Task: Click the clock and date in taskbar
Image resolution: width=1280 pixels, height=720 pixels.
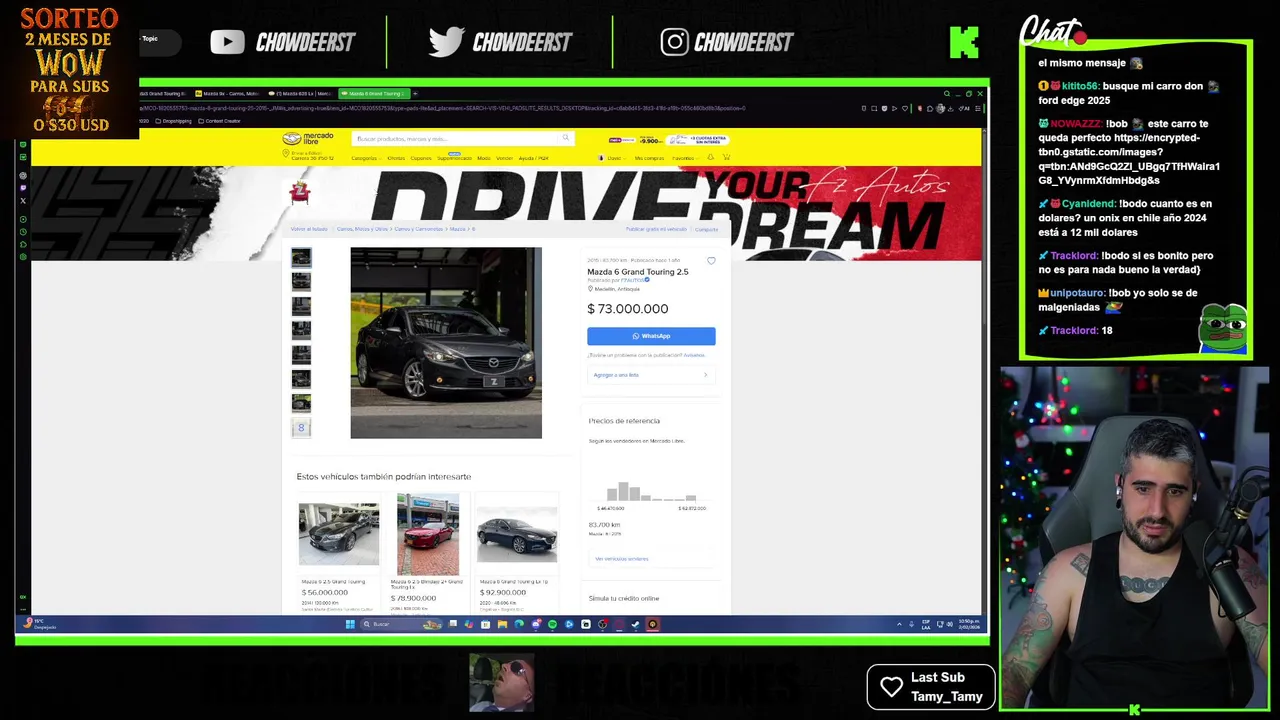Action: tap(968, 624)
